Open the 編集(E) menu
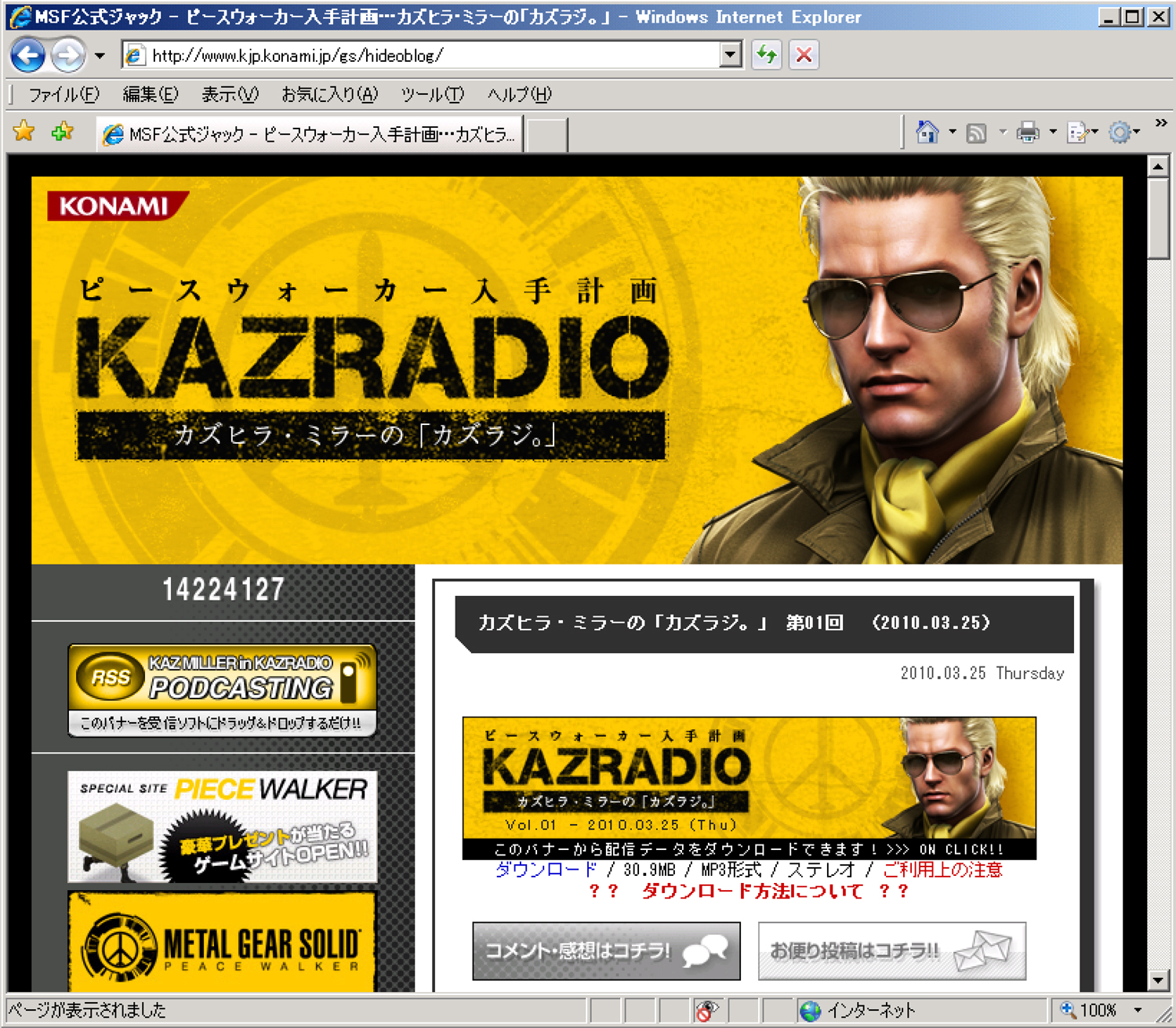The height and width of the screenshot is (1028, 1176). click(x=151, y=95)
